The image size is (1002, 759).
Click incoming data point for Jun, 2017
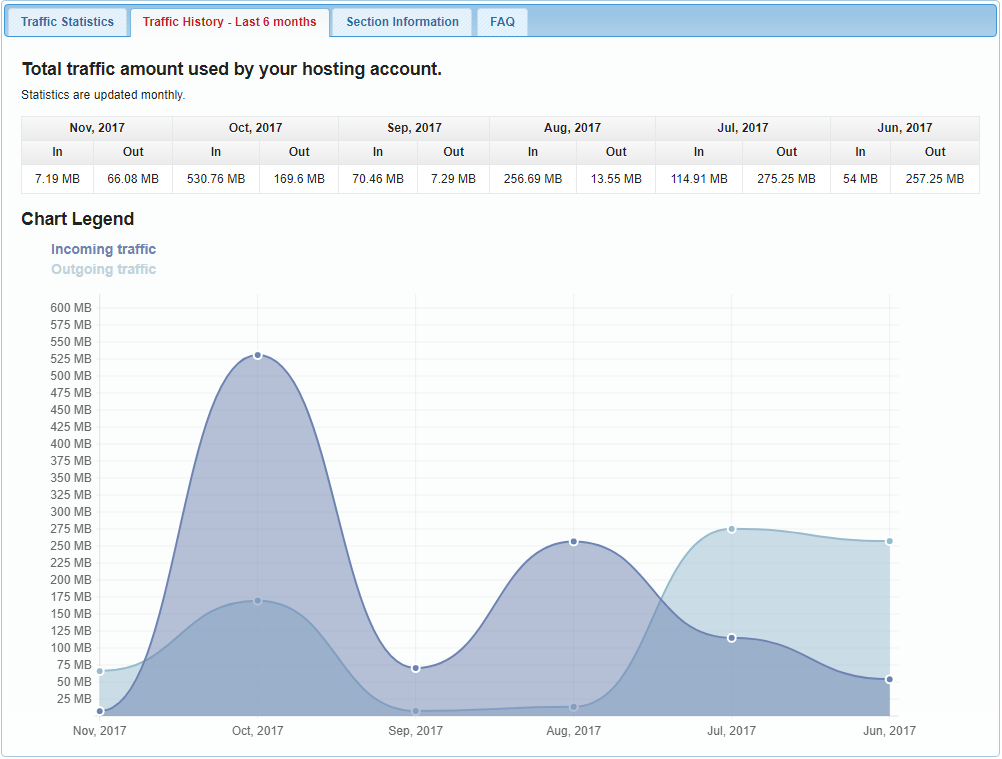click(x=889, y=679)
